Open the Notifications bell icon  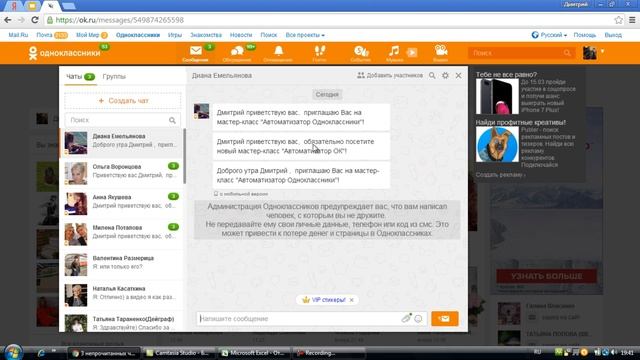[278, 51]
